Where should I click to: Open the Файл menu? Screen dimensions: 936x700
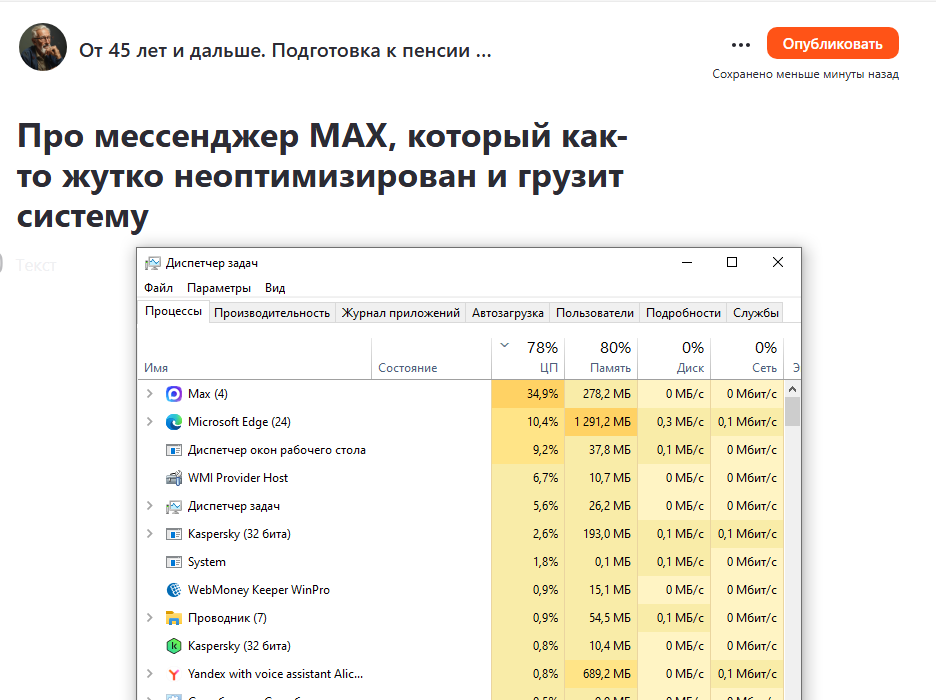click(x=158, y=288)
